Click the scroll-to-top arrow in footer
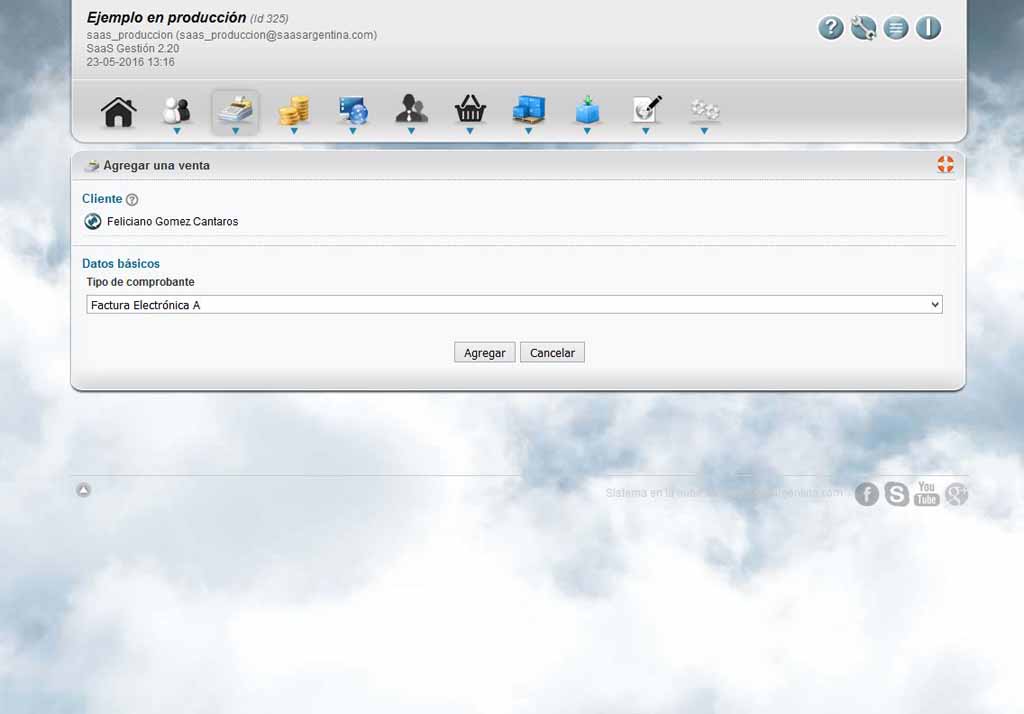 pos(84,490)
